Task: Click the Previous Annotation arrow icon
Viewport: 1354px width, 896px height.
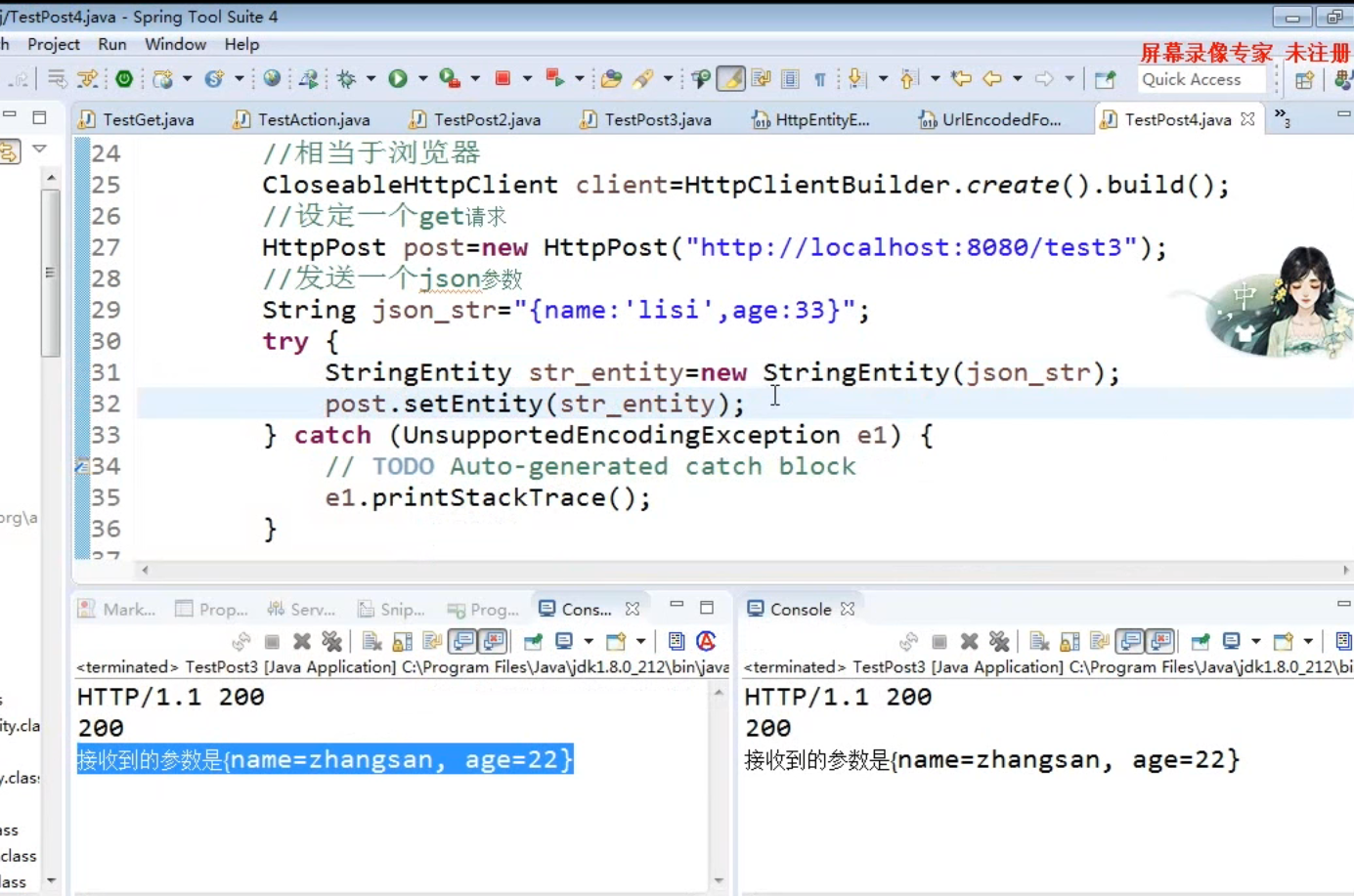Action: (x=908, y=79)
